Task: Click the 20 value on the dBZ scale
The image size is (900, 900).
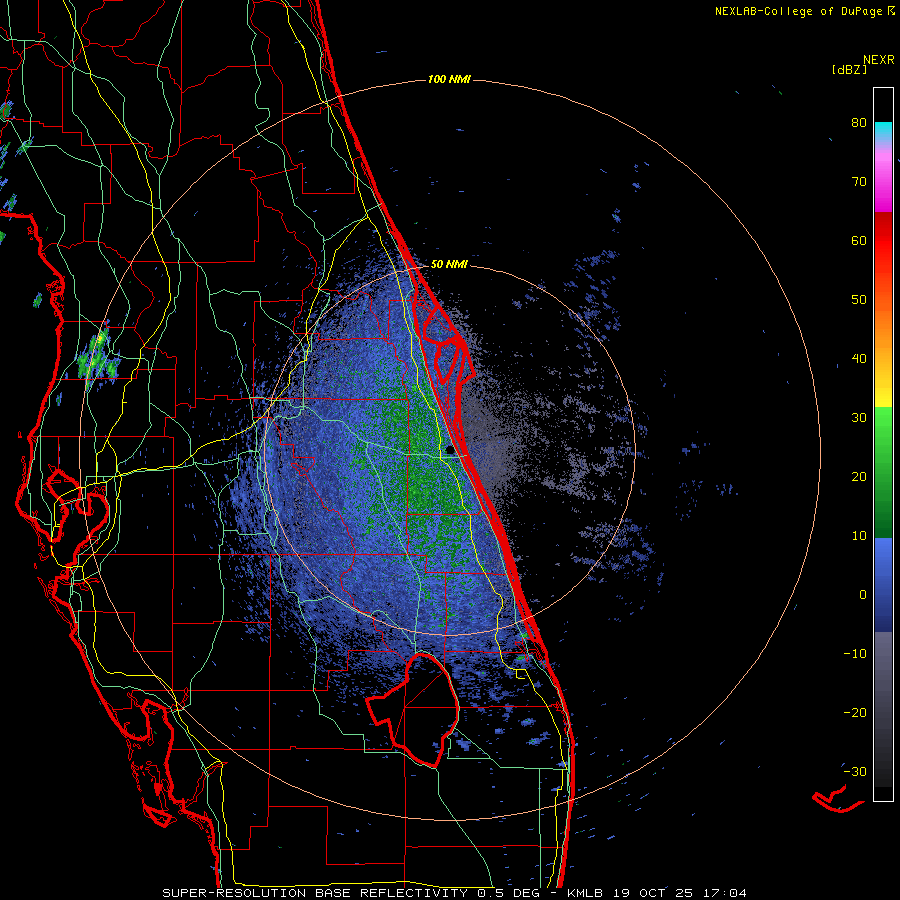Action: [x=859, y=477]
